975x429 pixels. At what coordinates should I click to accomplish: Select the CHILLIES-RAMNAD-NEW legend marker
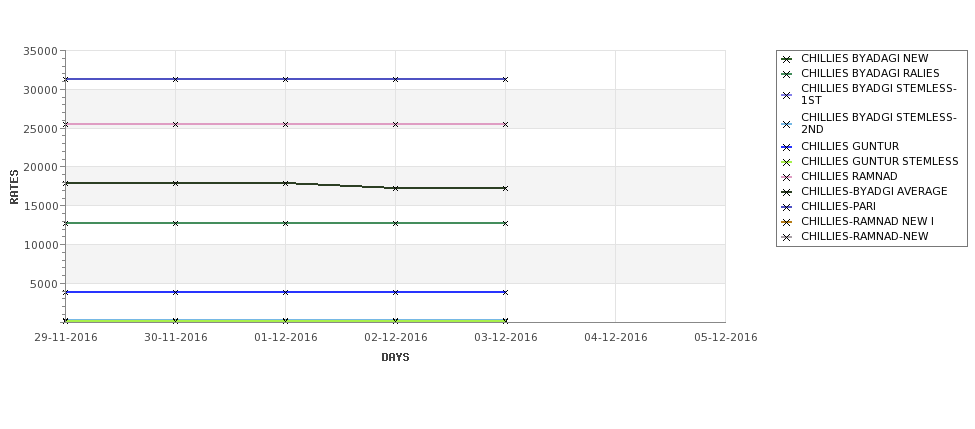coord(787,237)
